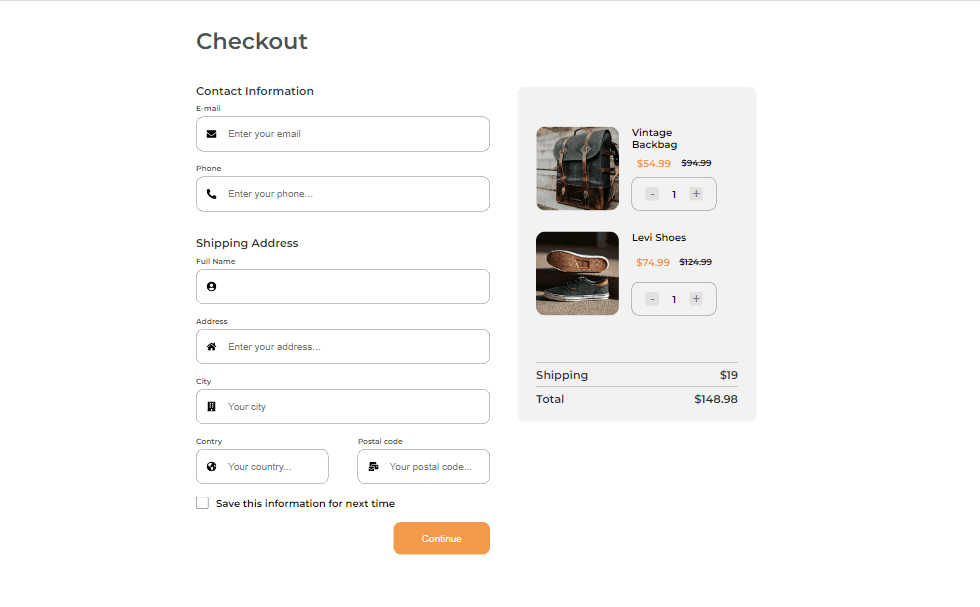Click the Levi Shoes product title
980x607 pixels.
point(659,238)
